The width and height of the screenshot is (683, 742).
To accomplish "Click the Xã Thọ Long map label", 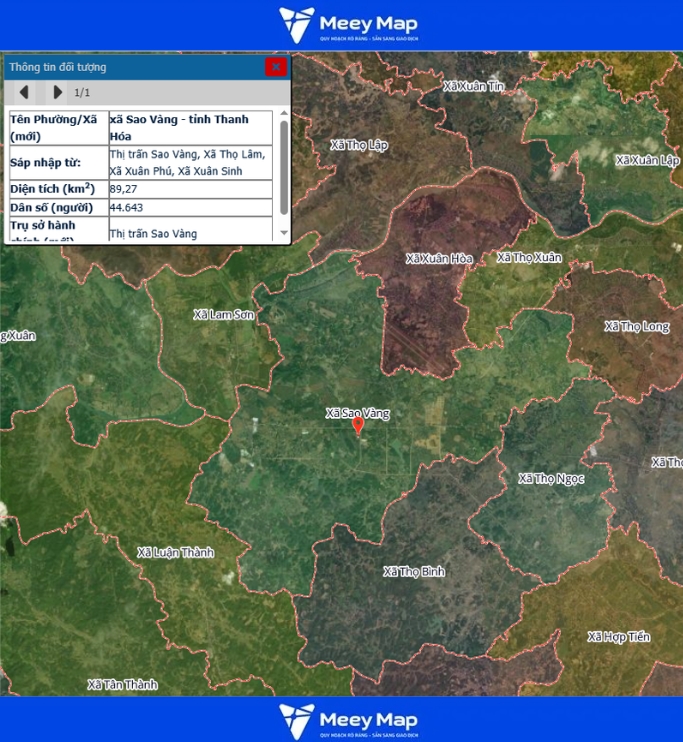I will pyautogui.click(x=636, y=326).
